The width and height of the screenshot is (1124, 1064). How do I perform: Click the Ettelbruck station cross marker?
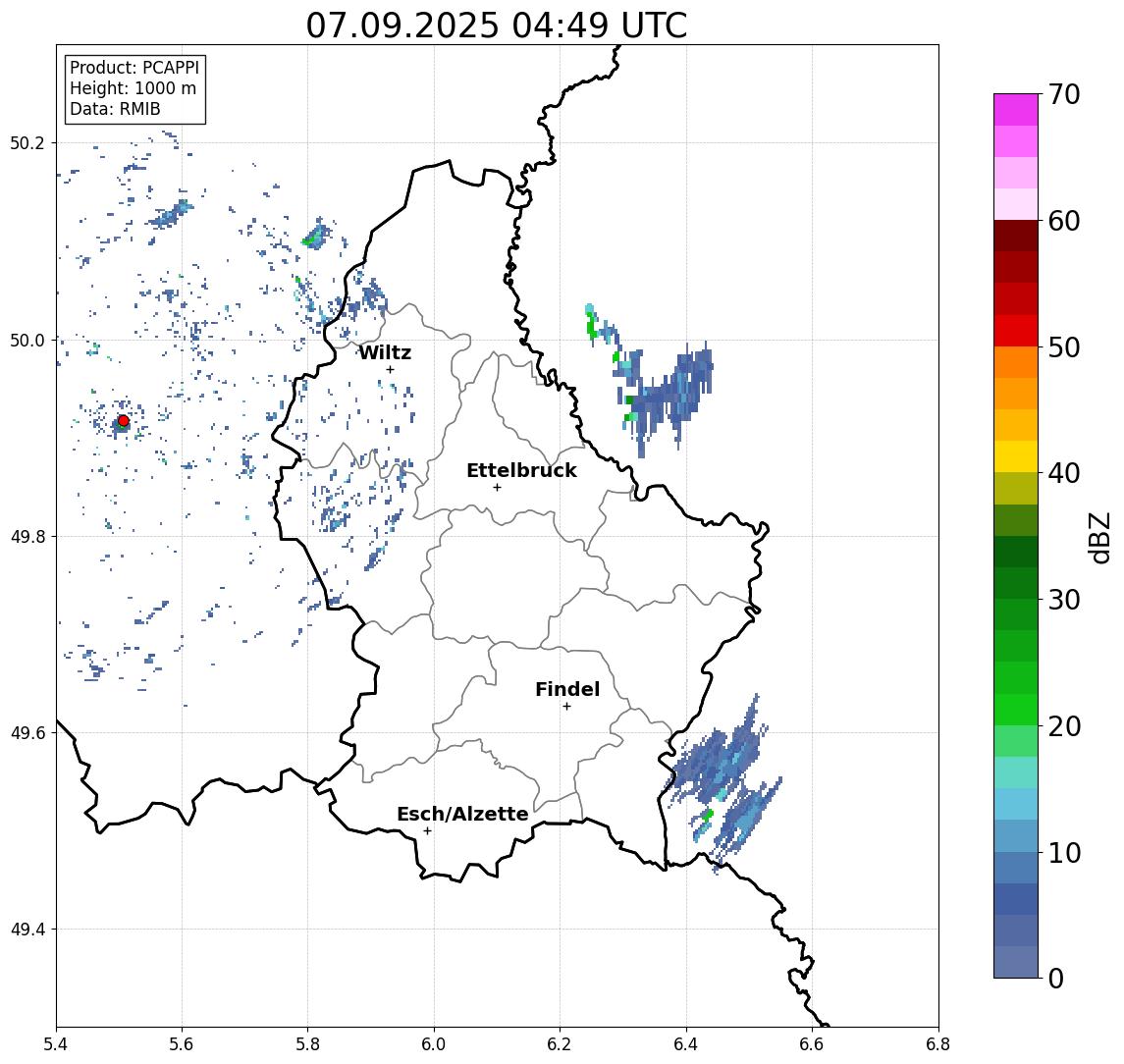(x=497, y=488)
